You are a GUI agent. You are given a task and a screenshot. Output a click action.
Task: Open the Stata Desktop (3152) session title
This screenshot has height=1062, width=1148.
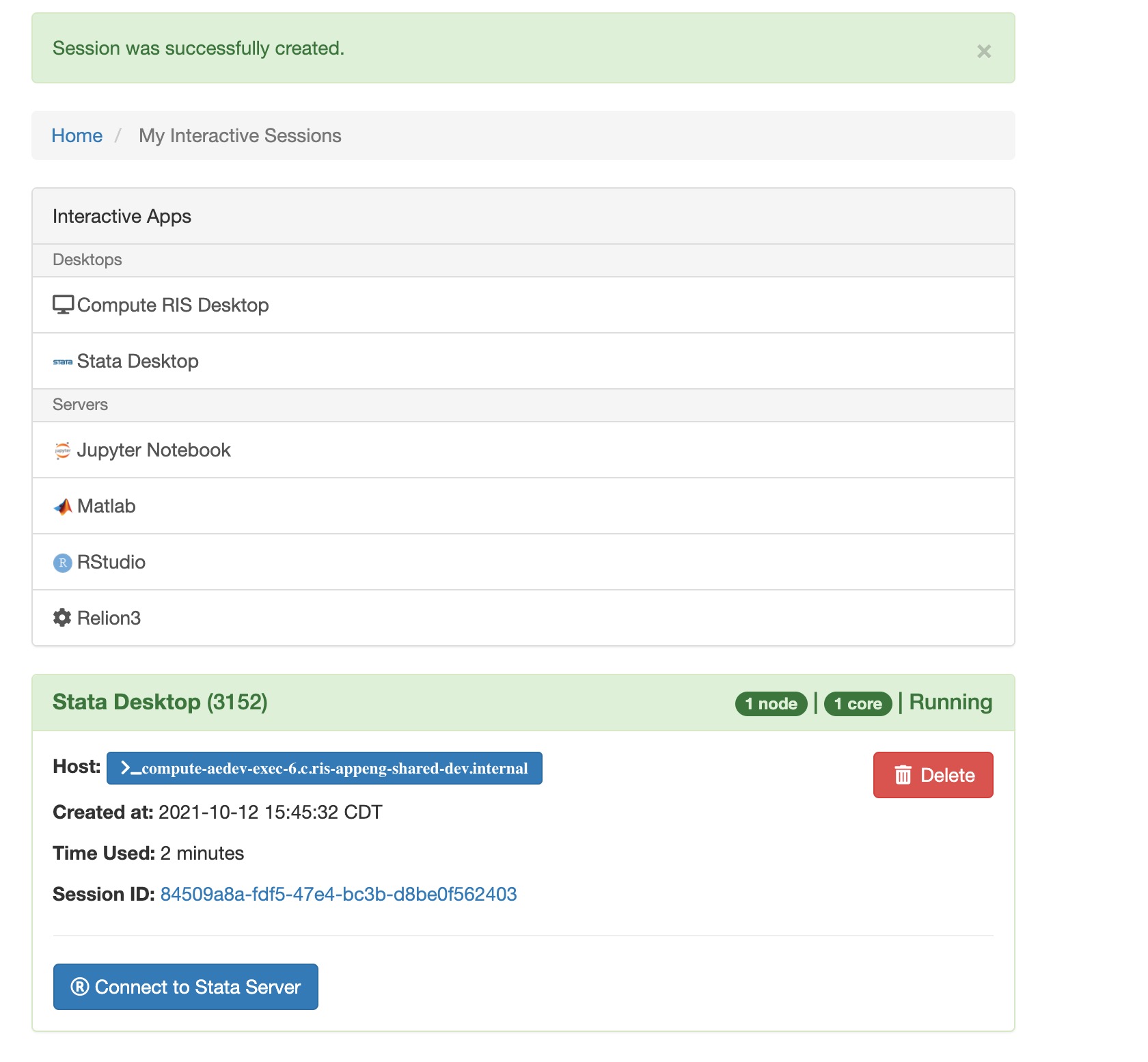pos(160,702)
